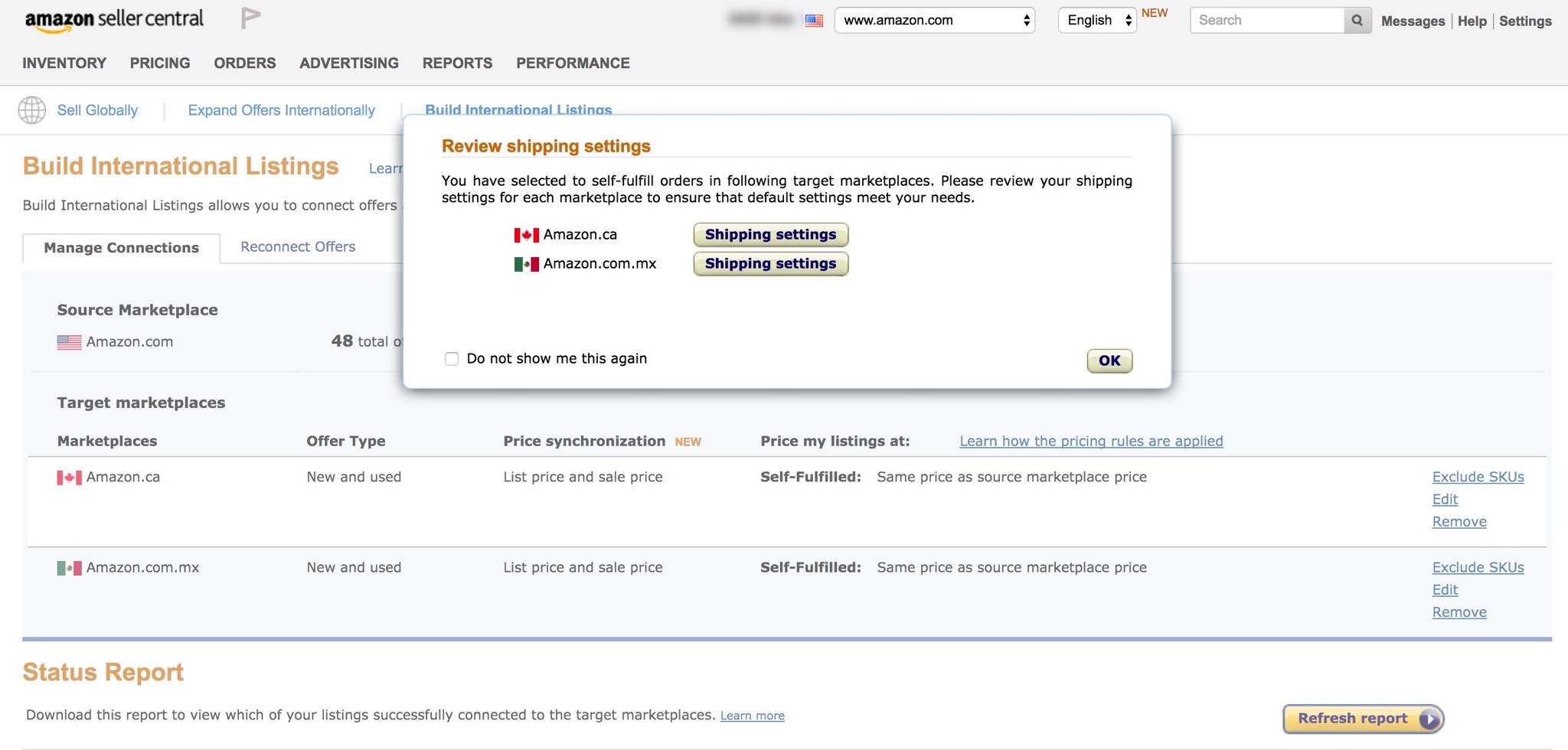Open Settings link in header
The image size is (1568, 750).
point(1525,21)
